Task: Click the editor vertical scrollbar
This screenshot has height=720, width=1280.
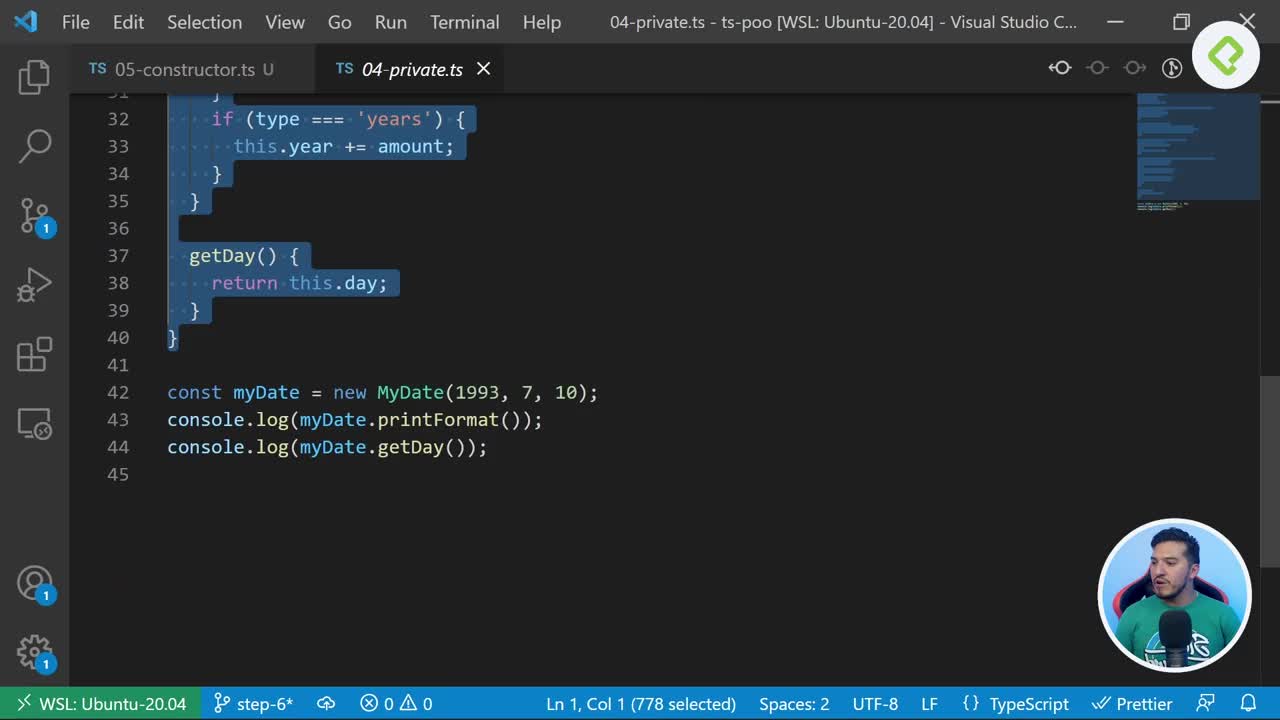Action: point(1269,470)
